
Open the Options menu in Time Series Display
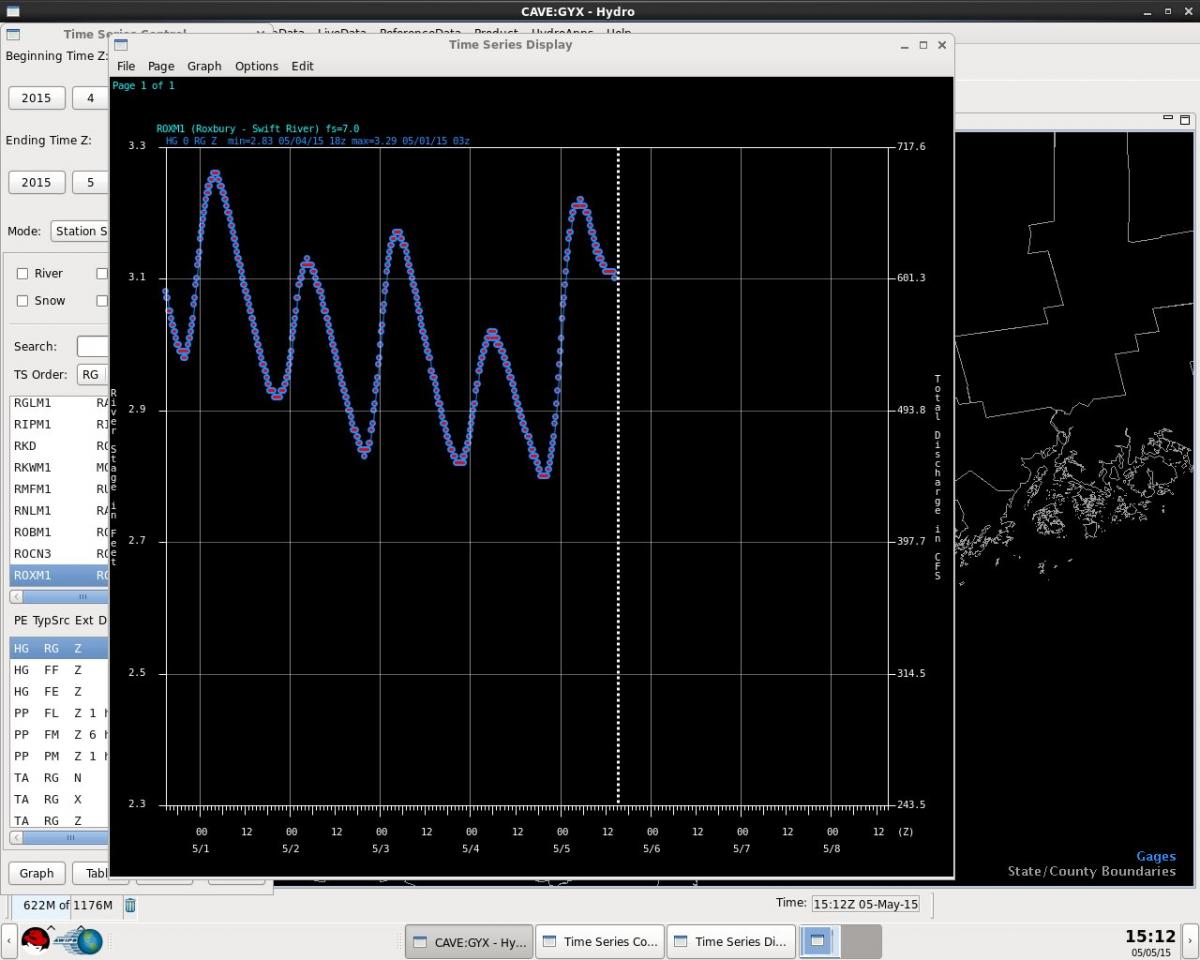pos(257,66)
